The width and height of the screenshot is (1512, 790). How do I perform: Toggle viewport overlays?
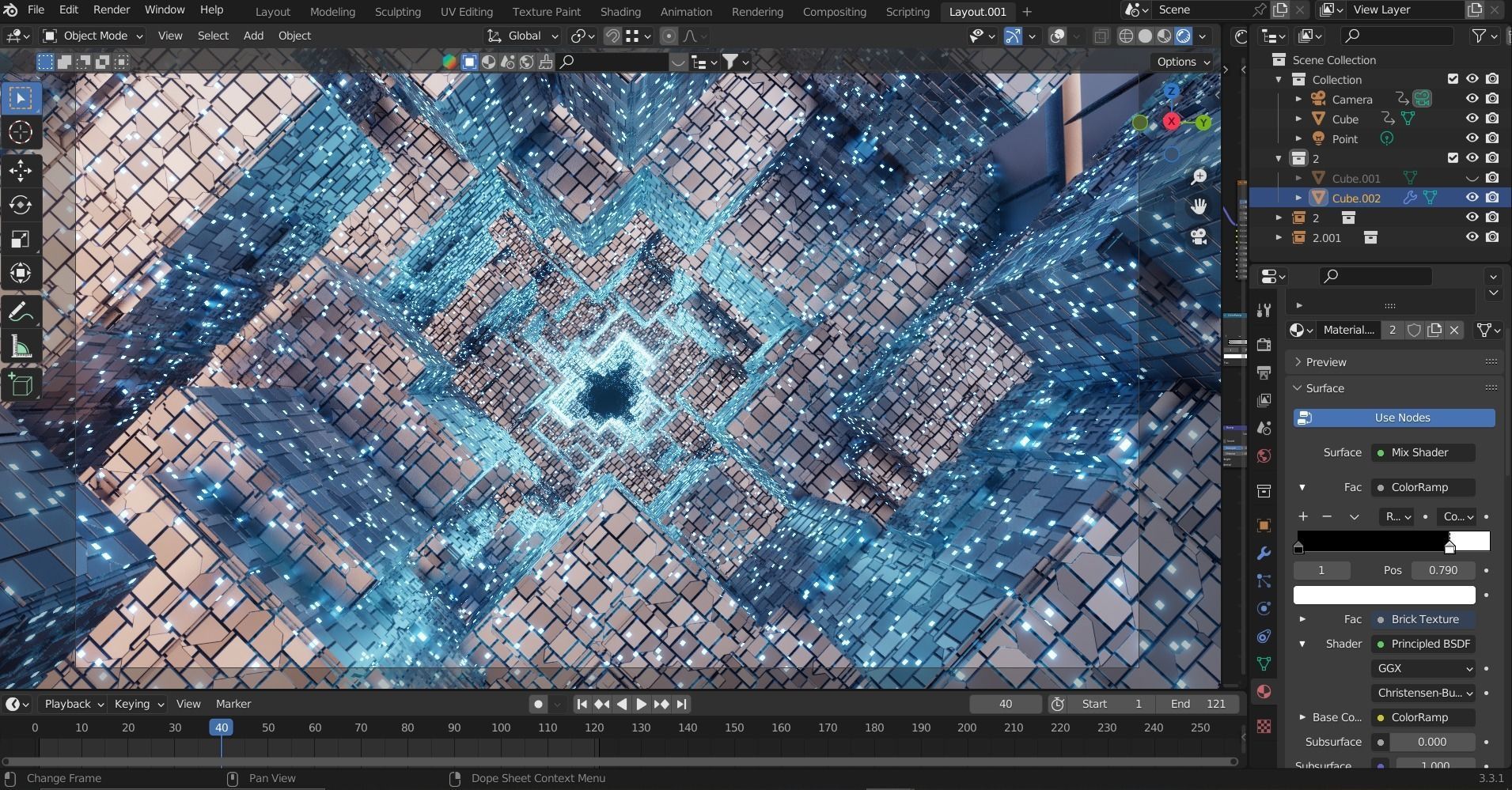[1057, 36]
